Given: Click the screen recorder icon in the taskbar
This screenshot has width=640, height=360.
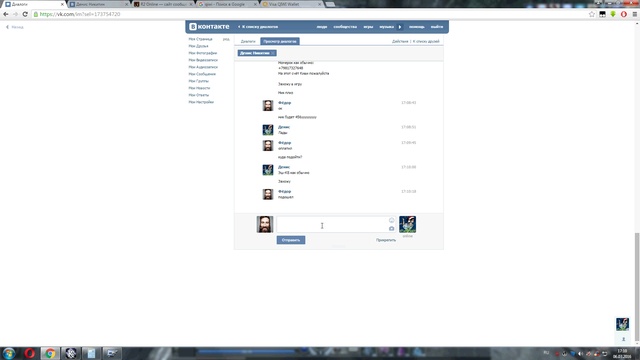Looking at the screenshot, I should 111,353.
